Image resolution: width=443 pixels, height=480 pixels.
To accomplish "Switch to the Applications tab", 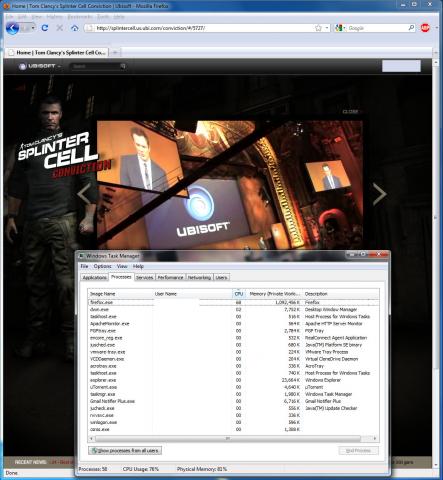I will [95, 277].
